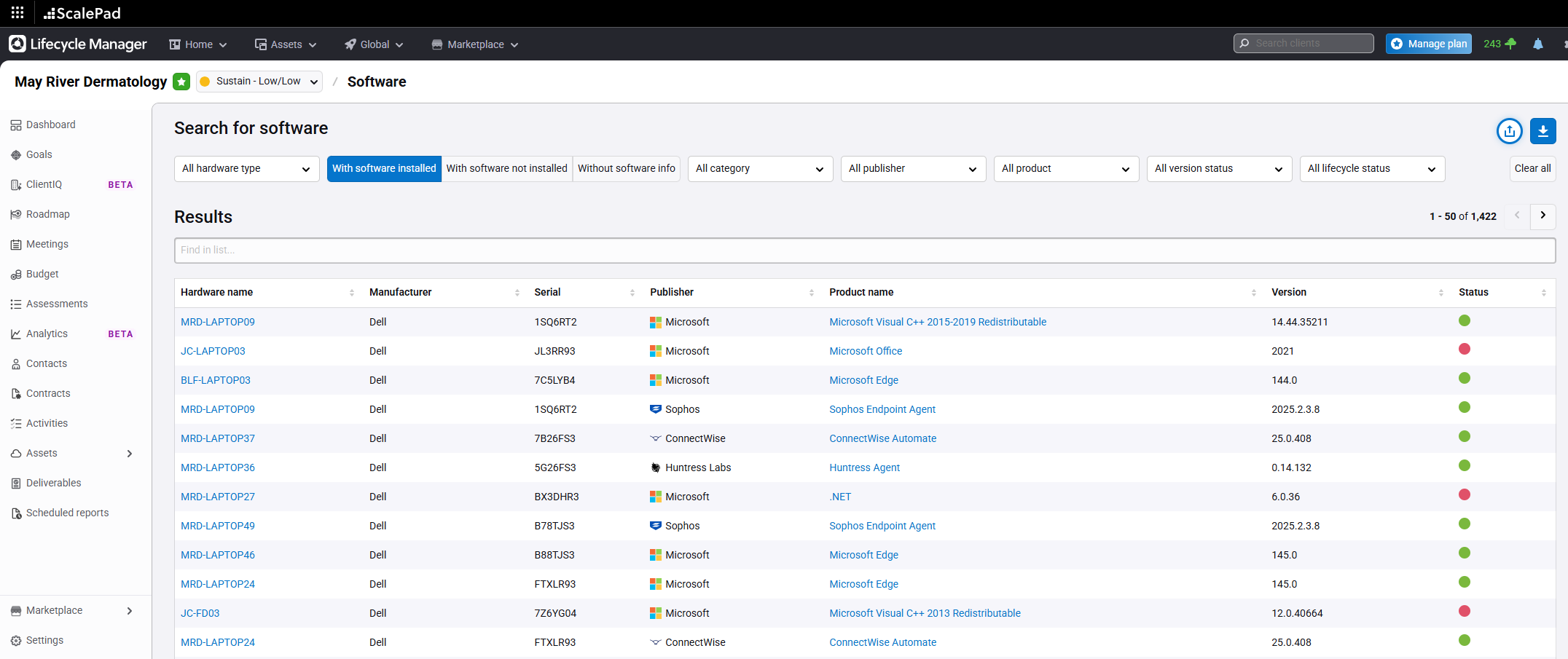Expand the All publisher dropdown
The width and height of the screenshot is (1568, 659).
tap(912, 169)
